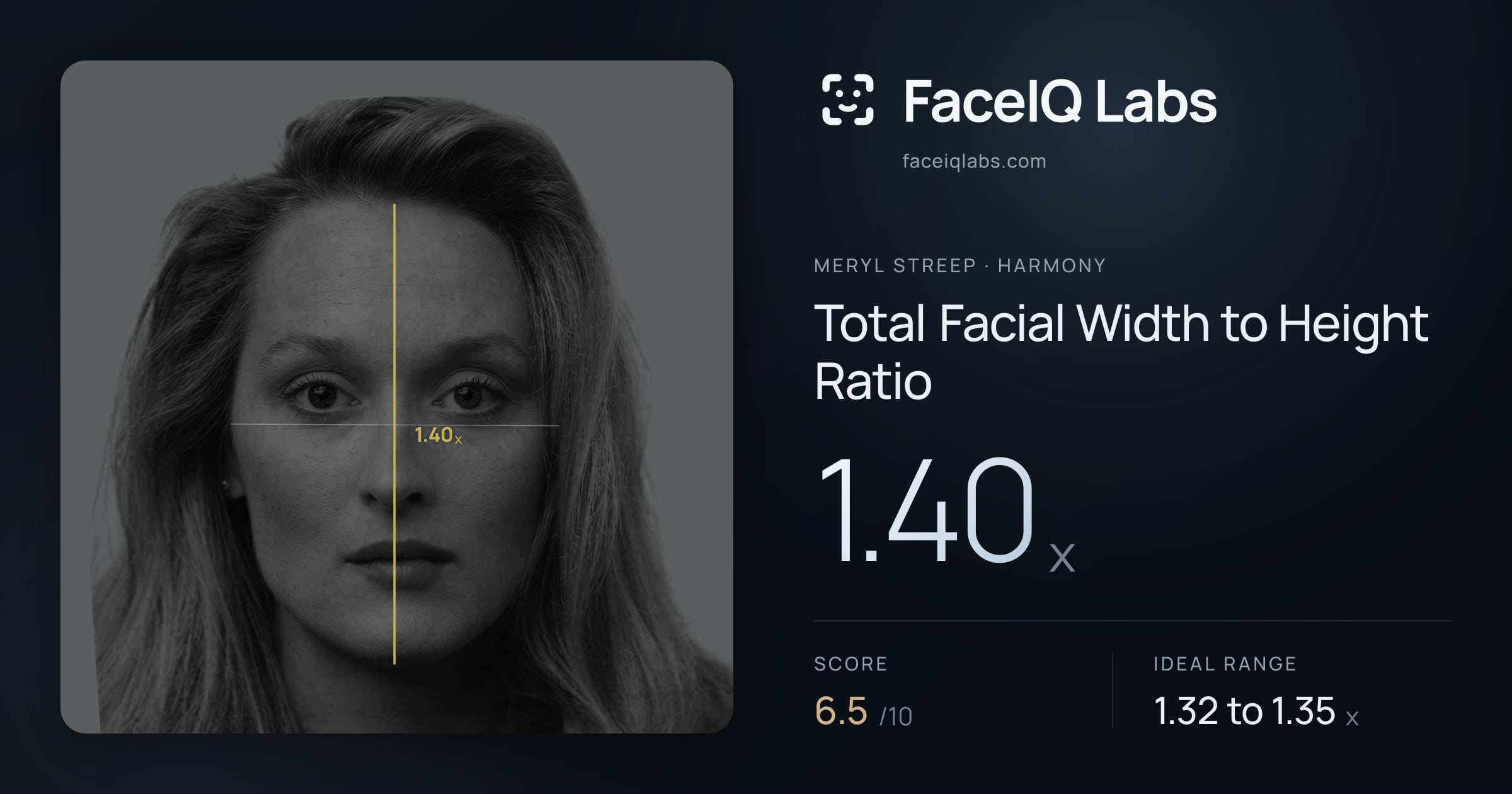
Task: Select 'Total Facial Width to Height Ratio' heading
Action: pyautogui.click(x=1121, y=352)
